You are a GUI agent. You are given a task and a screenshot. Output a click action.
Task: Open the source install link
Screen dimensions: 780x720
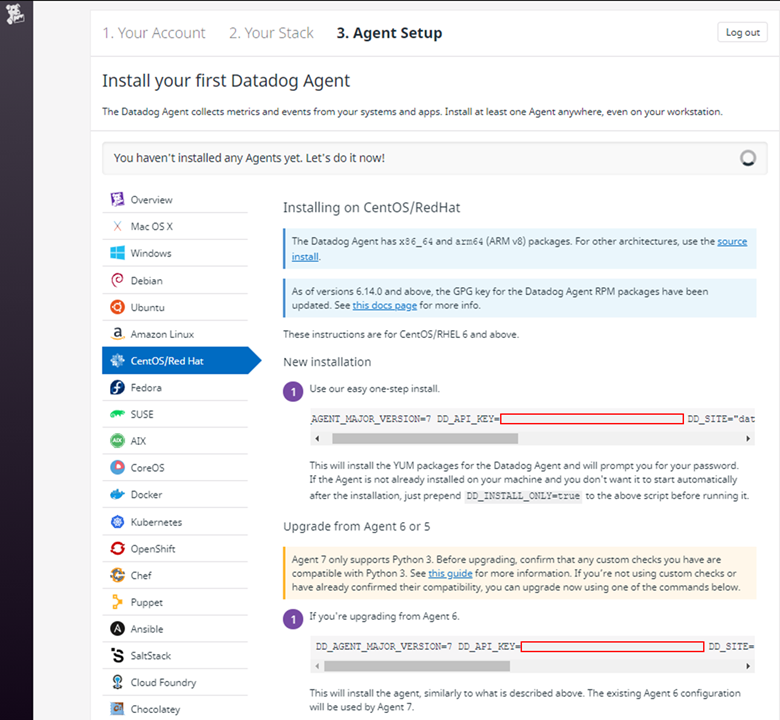732,241
